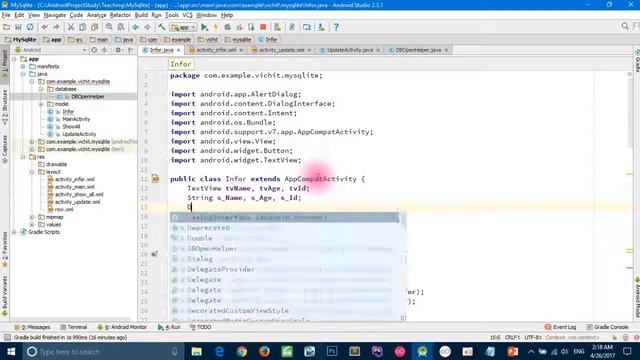The image size is (640, 360).
Task: Collapse the app module node
Action: click(15, 59)
